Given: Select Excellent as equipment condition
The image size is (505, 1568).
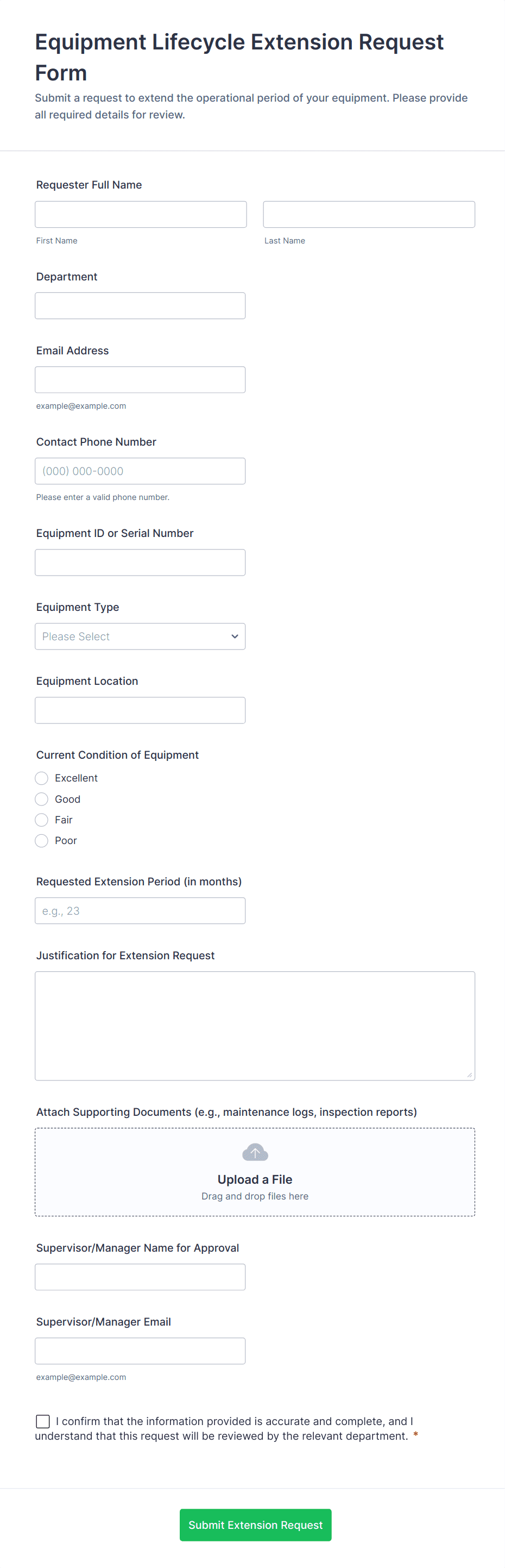Looking at the screenshot, I should pyautogui.click(x=41, y=778).
